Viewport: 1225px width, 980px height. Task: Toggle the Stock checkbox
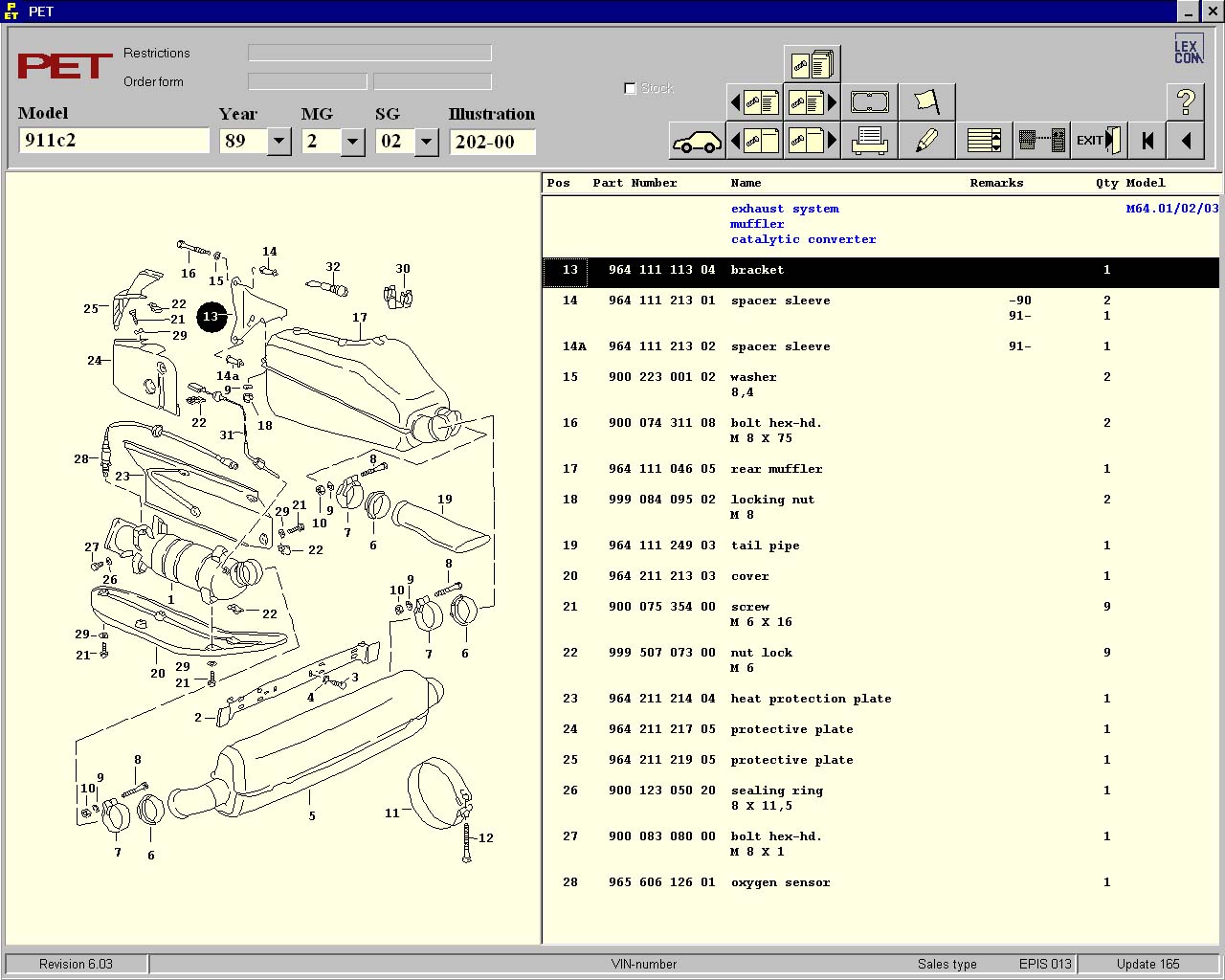[x=630, y=88]
